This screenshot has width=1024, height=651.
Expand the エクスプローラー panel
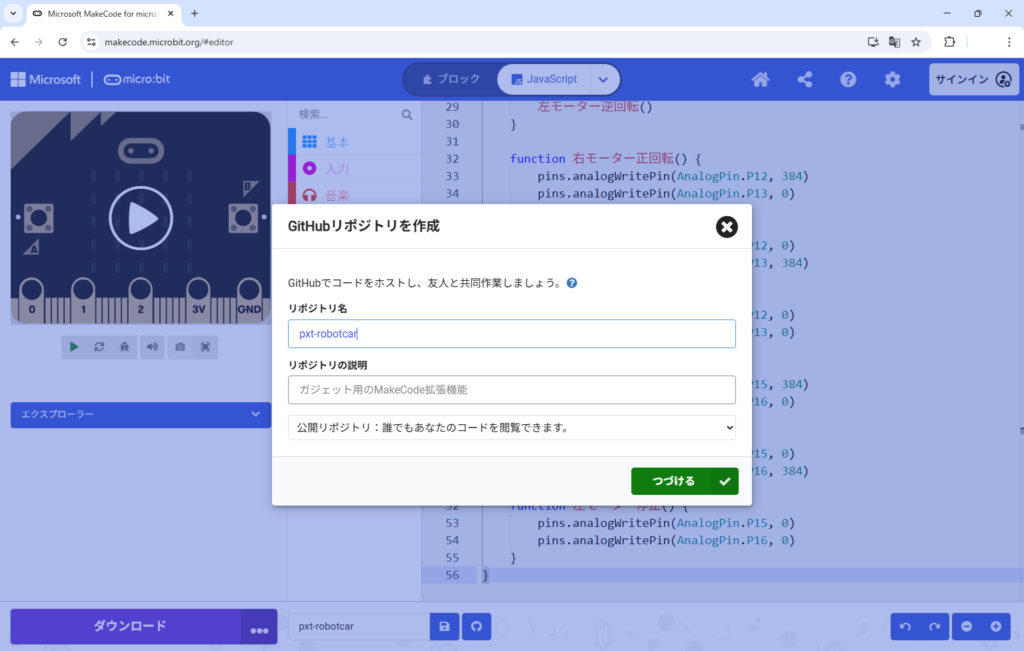[x=140, y=415]
